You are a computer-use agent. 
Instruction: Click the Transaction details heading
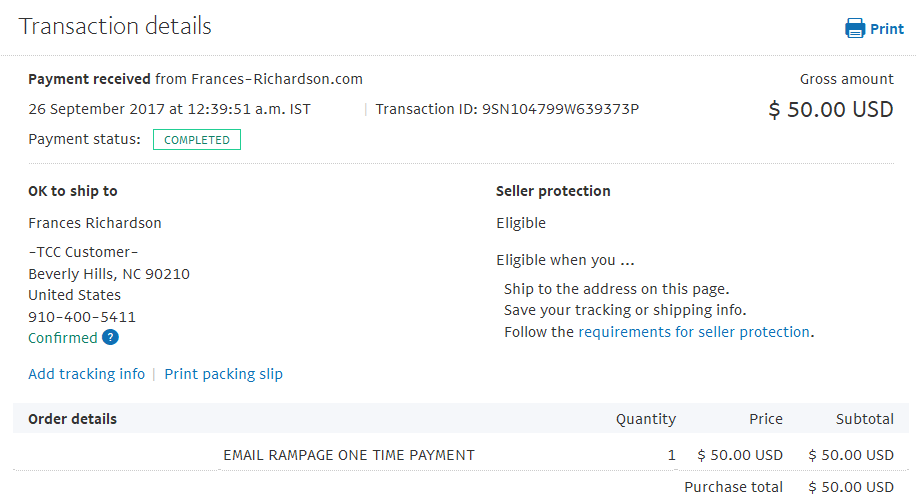[x=115, y=26]
